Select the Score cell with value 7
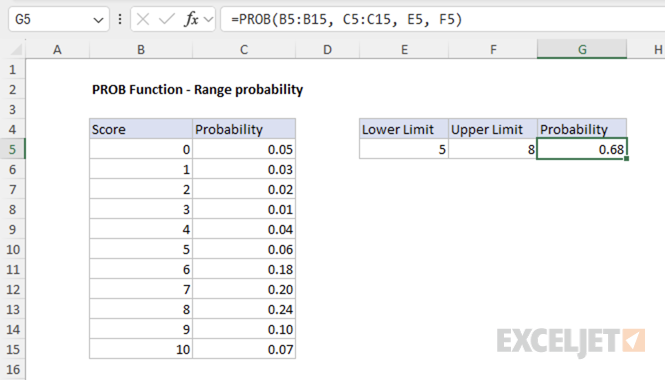 141,289
